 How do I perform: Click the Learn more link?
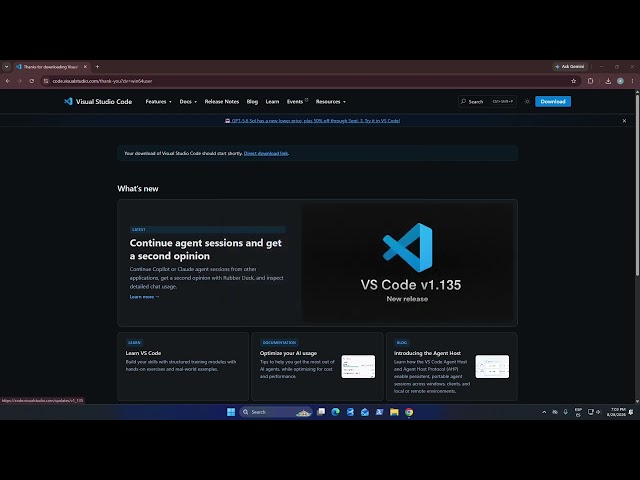pos(144,297)
